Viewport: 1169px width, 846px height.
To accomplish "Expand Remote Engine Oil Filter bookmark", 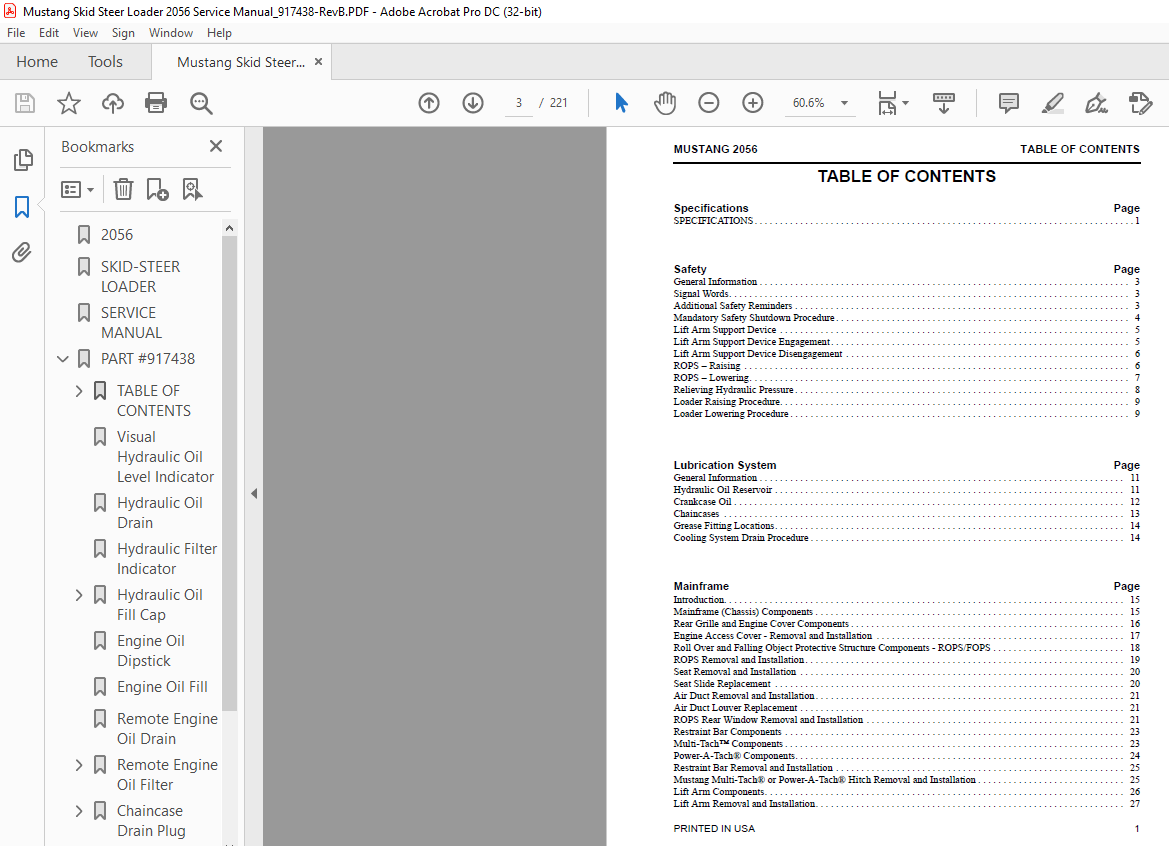I will coord(79,765).
